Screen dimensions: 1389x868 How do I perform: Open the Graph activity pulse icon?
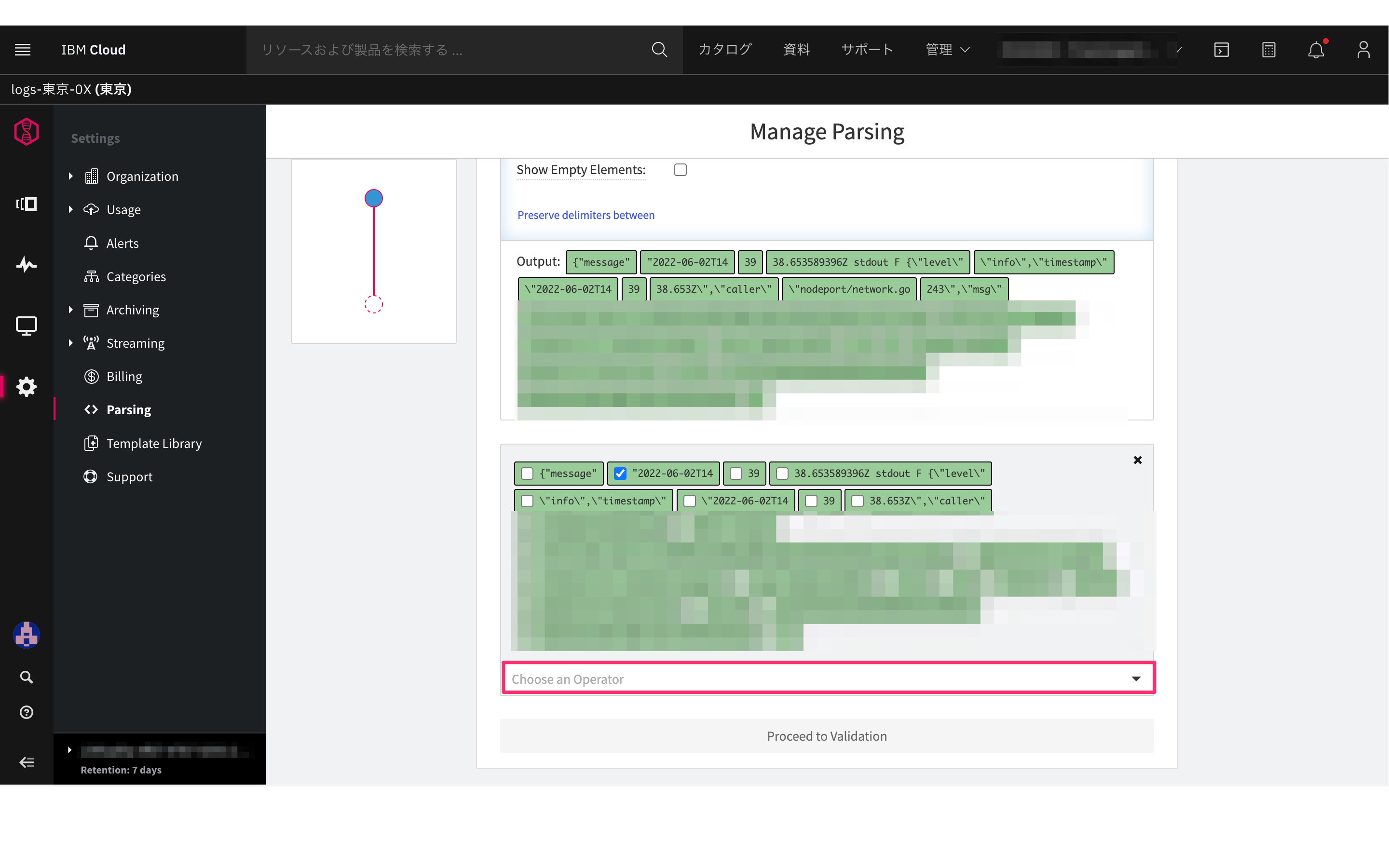tap(27, 265)
